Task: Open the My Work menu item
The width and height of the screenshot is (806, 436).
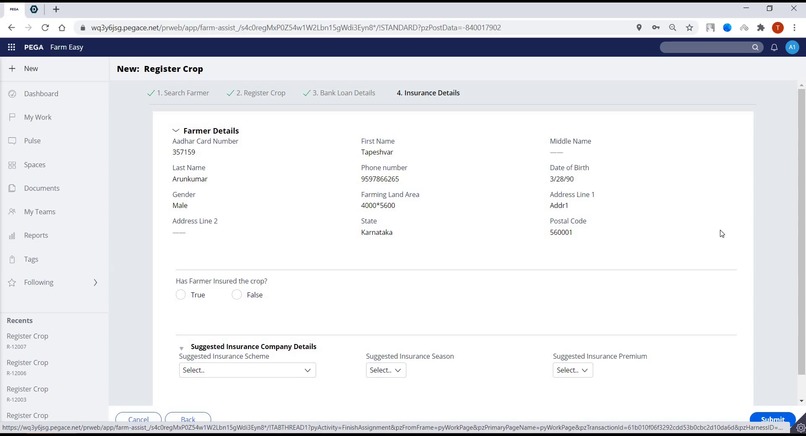Action: tap(38, 117)
